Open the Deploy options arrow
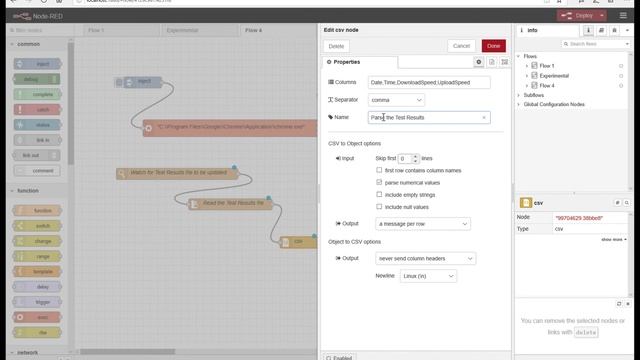The image size is (640, 360). (x=602, y=16)
